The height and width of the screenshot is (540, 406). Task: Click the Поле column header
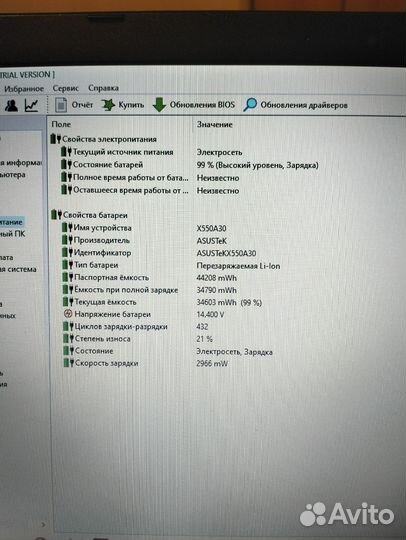[x=61, y=124]
